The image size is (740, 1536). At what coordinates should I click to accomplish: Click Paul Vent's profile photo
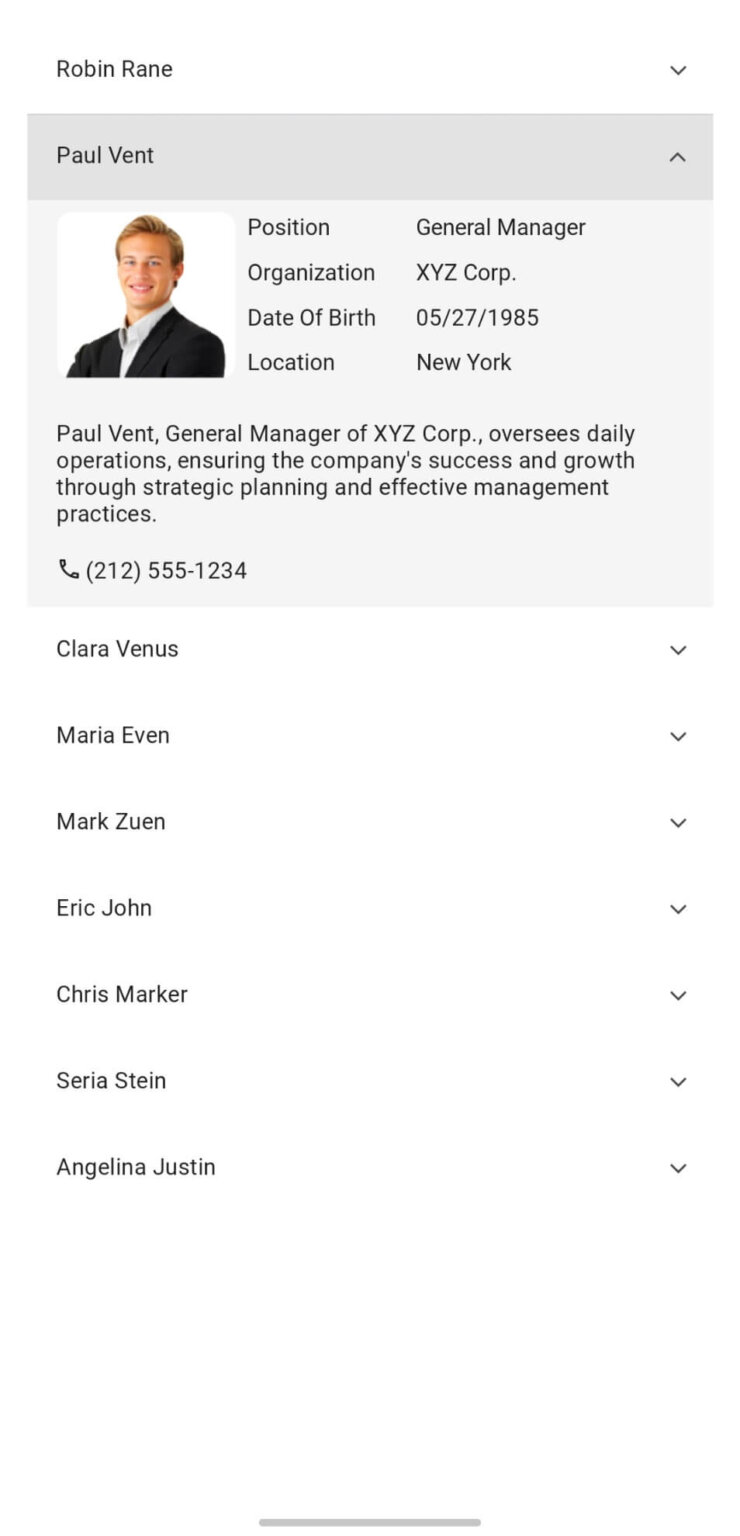[145, 293]
